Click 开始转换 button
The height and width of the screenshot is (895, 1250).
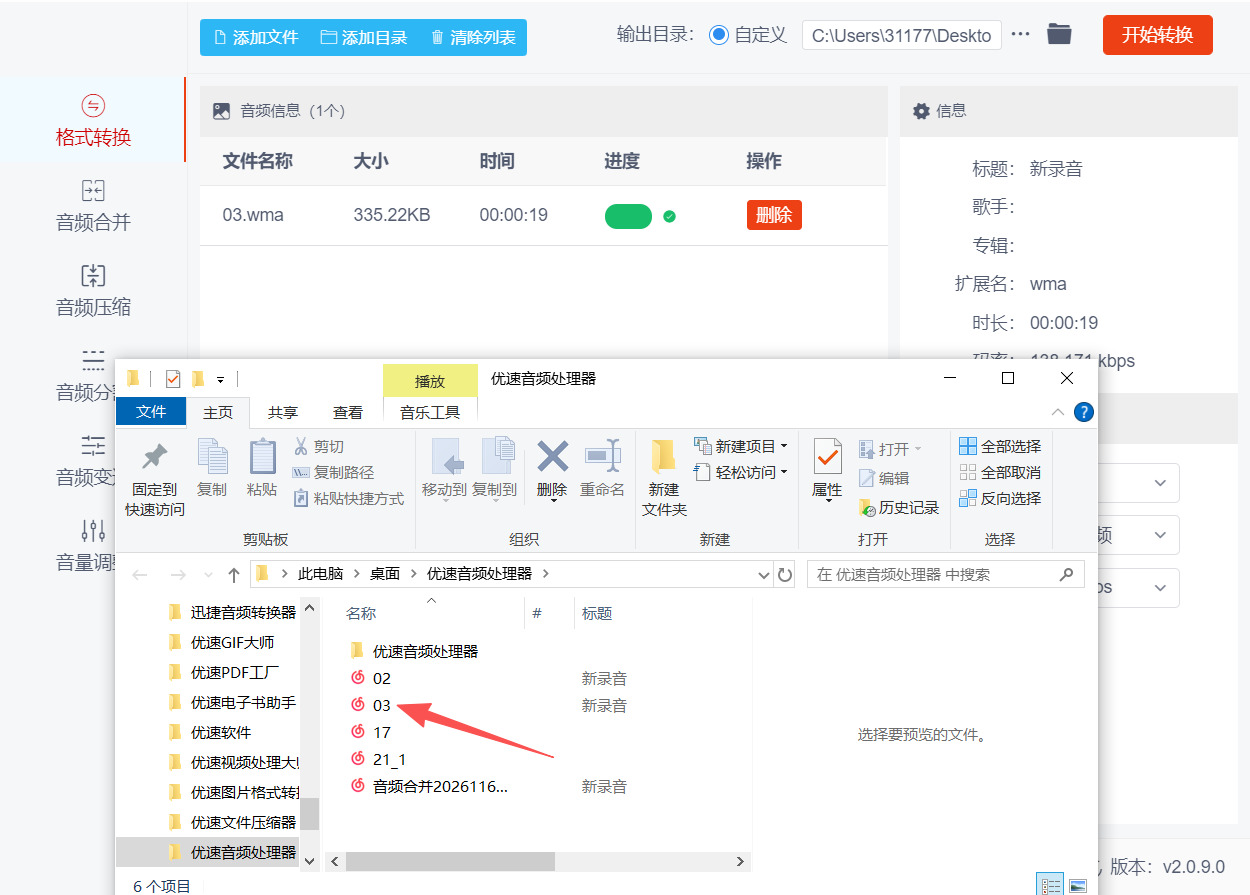pyautogui.click(x=1157, y=35)
